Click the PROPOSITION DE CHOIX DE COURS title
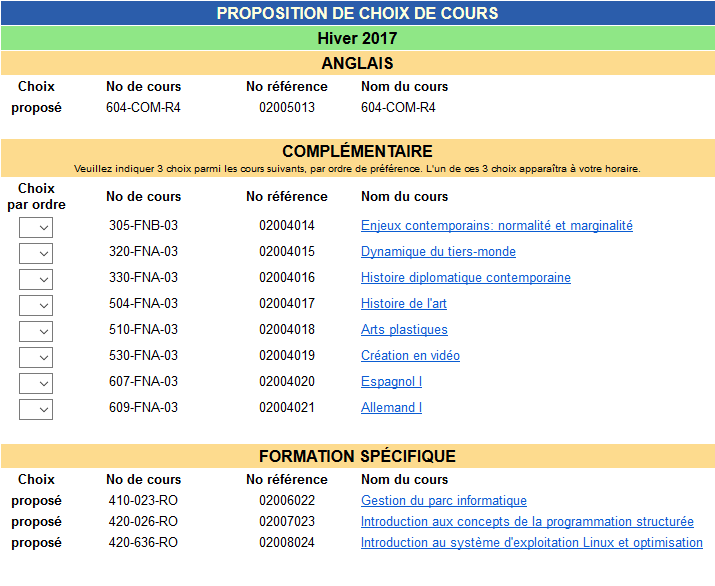Image resolution: width=715 pixels, height=586 pixels. [358, 13]
